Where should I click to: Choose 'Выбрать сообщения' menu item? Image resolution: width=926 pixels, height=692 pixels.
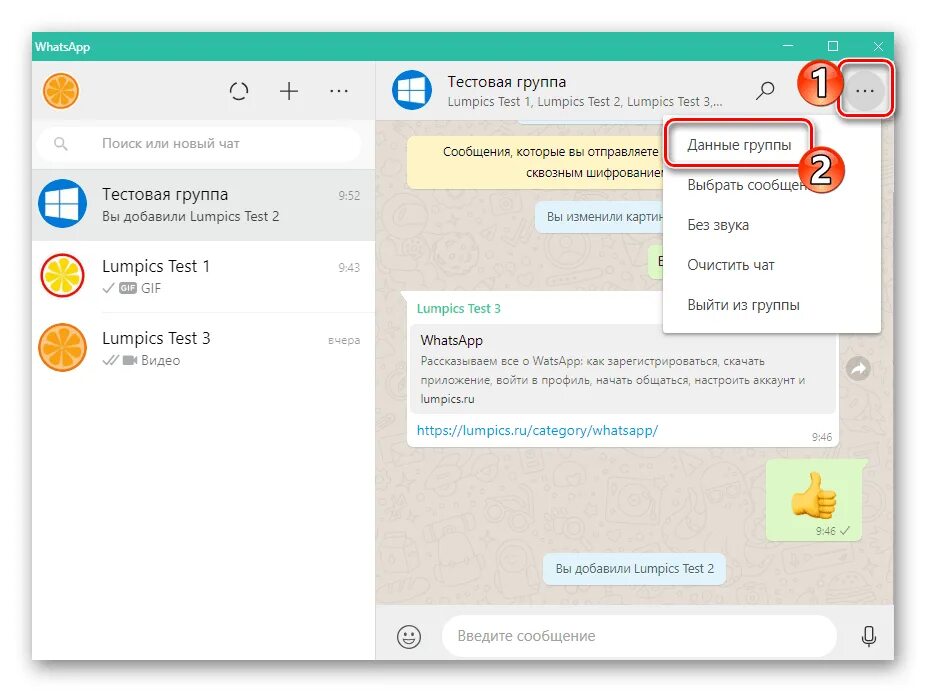pos(746,185)
